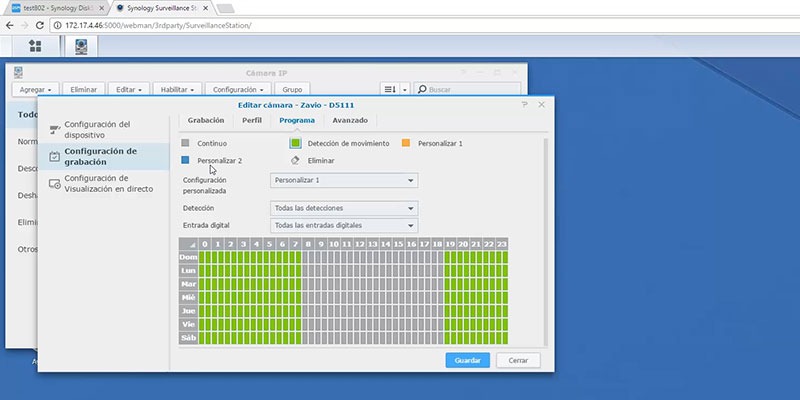Open a new browser tab
The image size is (800, 400).
(x=225, y=8)
